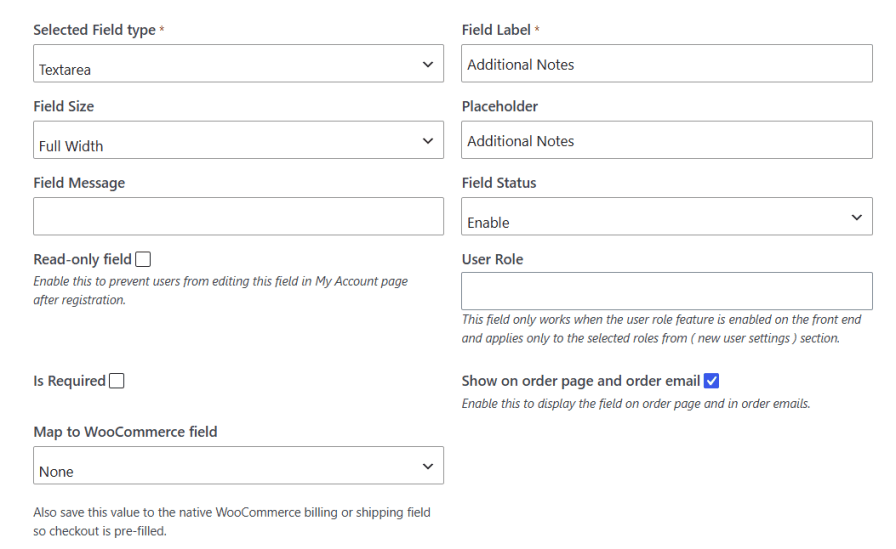
Task: Click the empty Field Message input
Action: tap(238, 217)
